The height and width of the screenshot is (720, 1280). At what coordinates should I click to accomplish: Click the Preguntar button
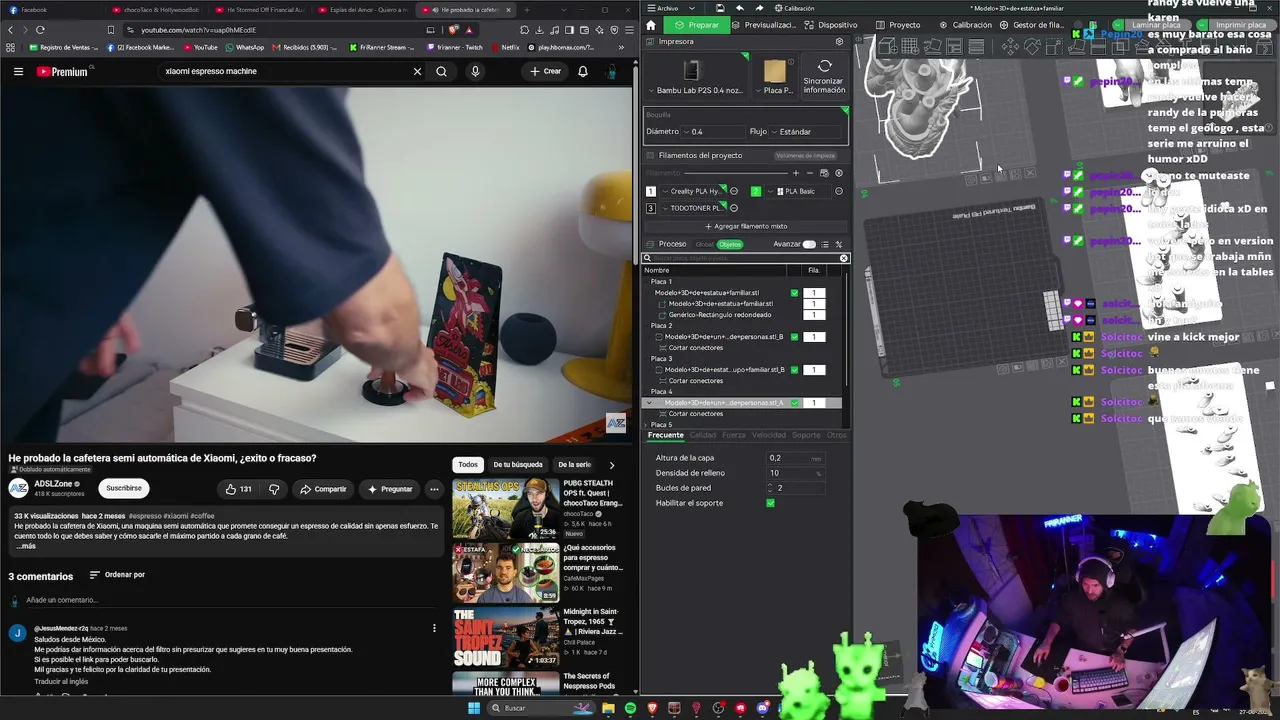click(x=390, y=489)
